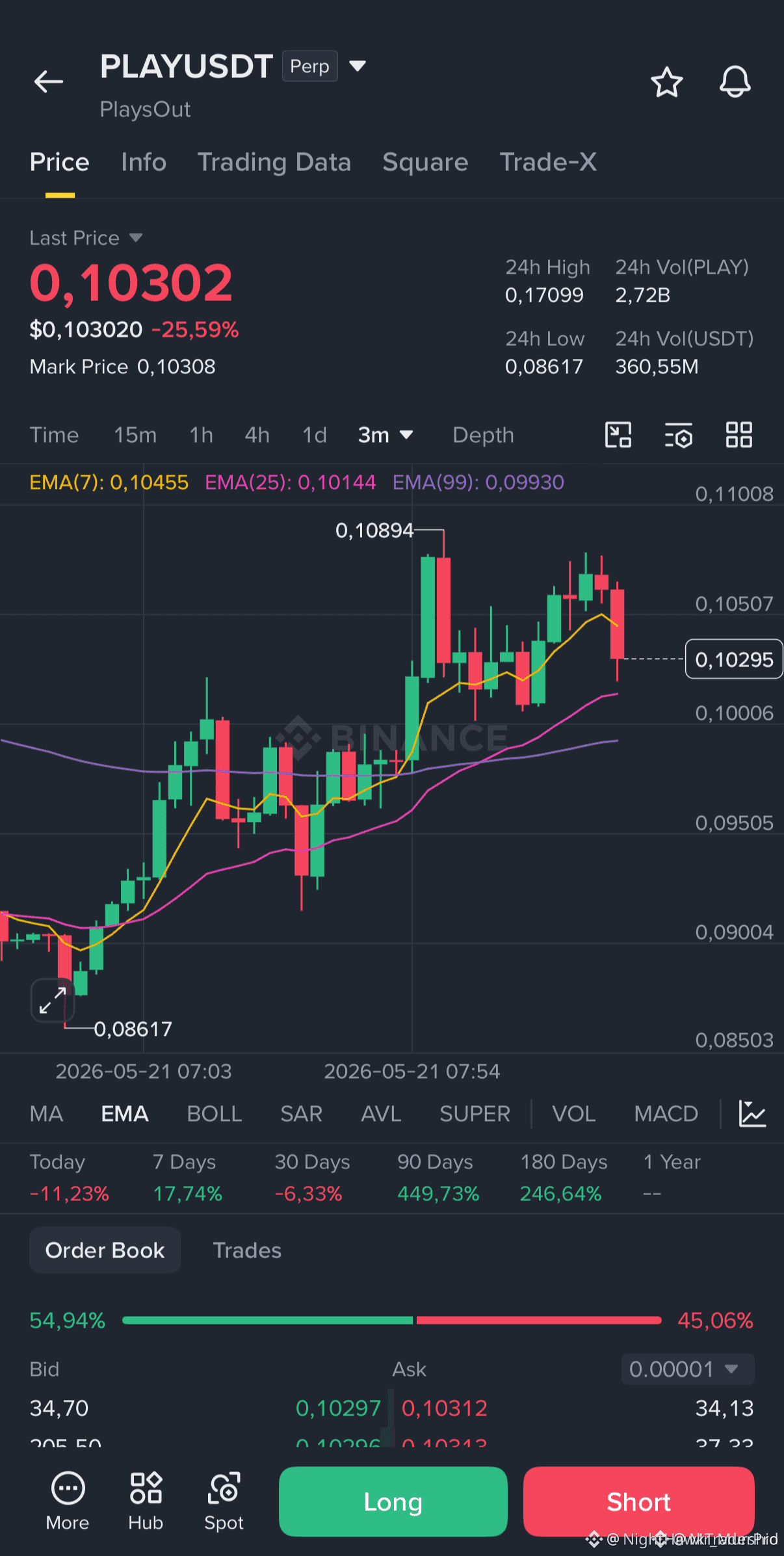Tap the Perp contract badge

click(310, 66)
